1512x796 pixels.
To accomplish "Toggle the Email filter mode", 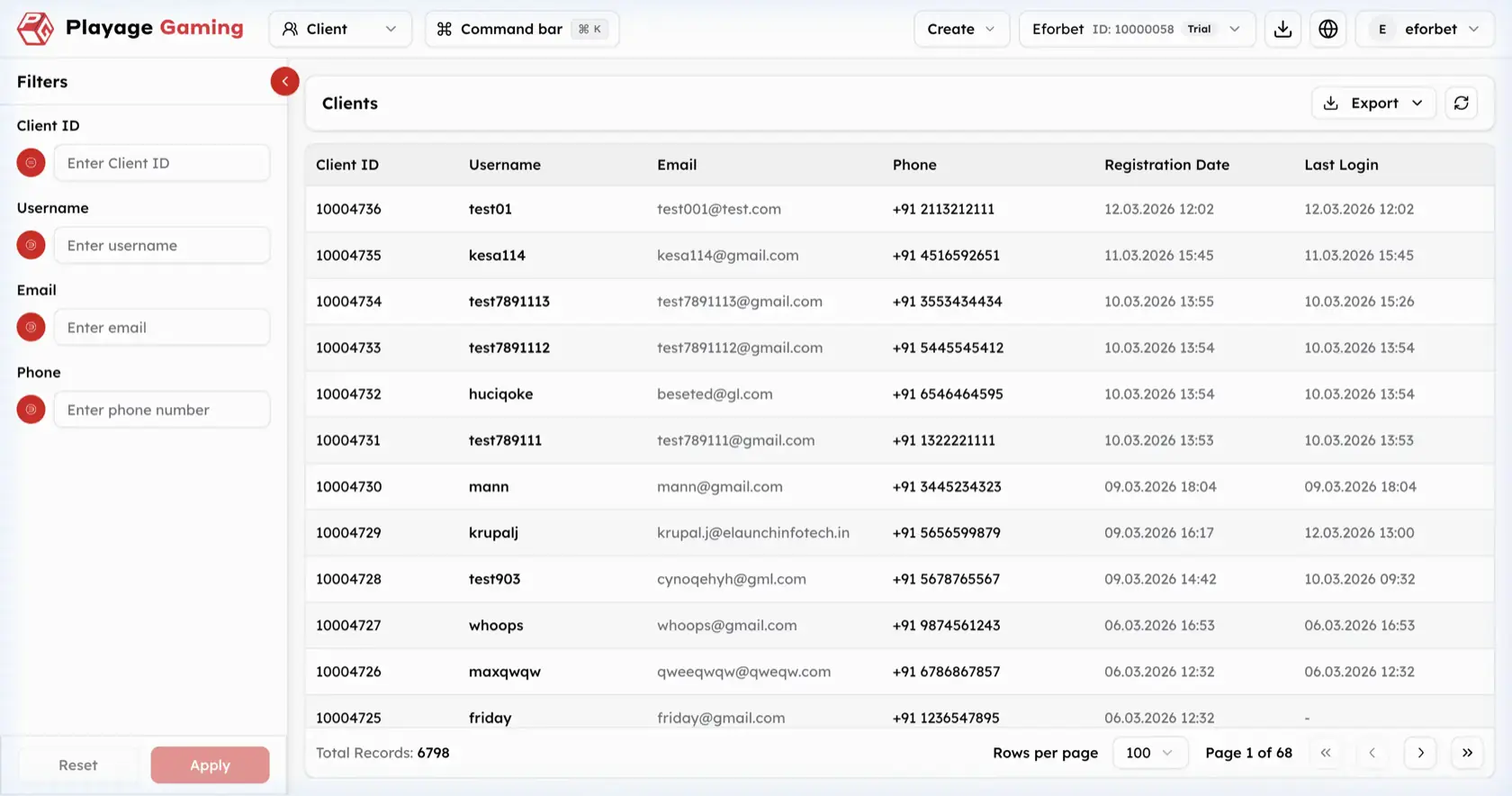I will 31,327.
